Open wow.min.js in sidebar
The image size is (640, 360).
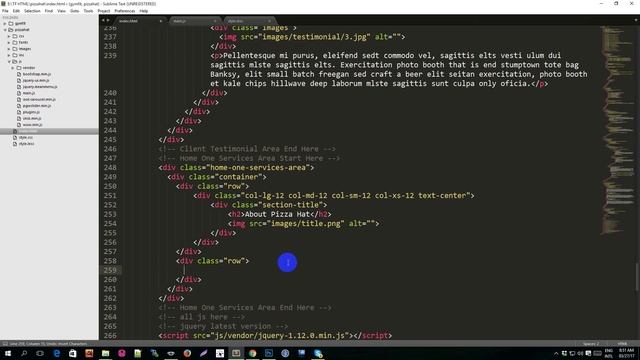point(32,124)
